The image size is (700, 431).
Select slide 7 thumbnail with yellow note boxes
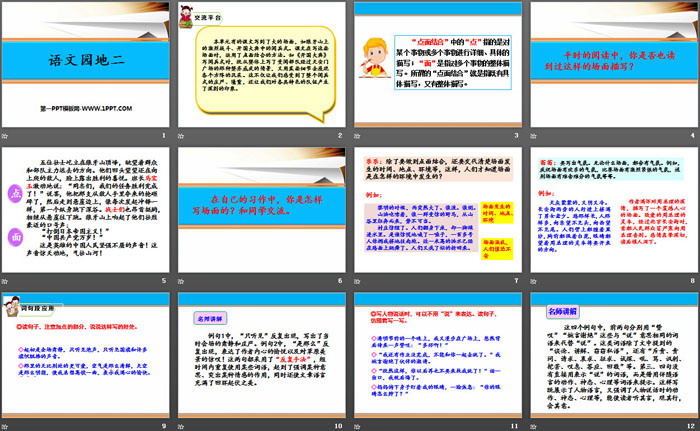438,210
